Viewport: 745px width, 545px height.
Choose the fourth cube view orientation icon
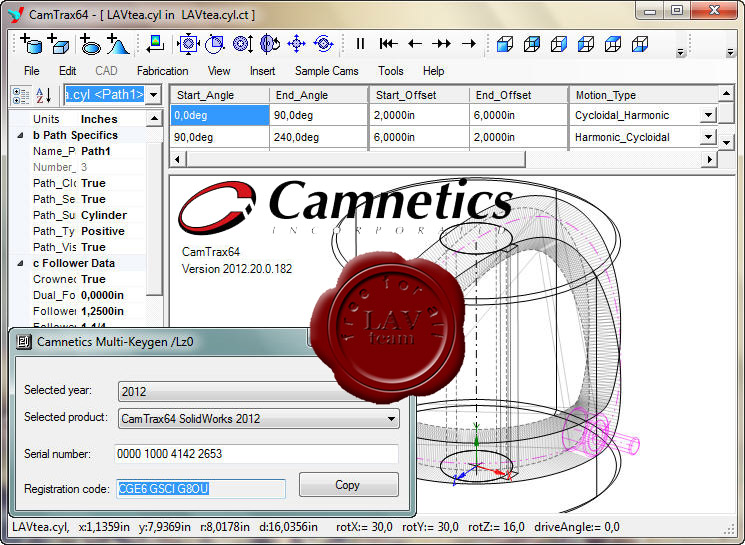[x=586, y=44]
